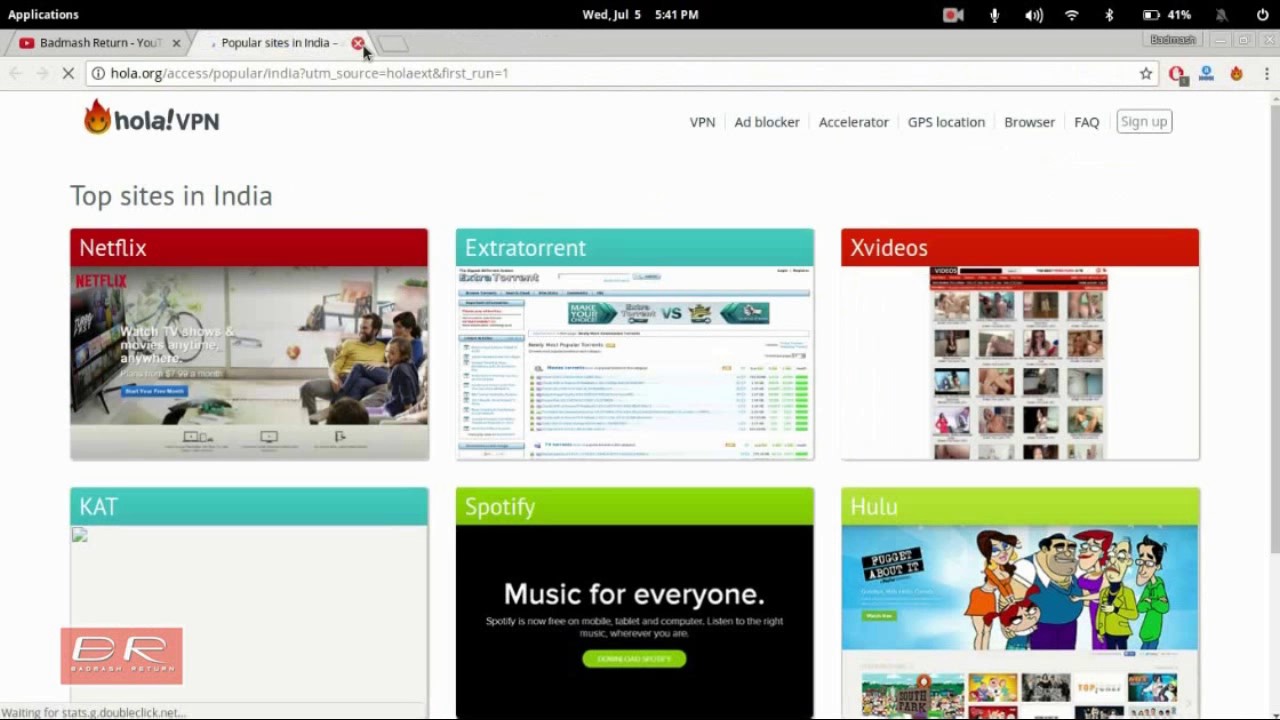Click the page's vertical scrollbar
The width and height of the screenshot is (1280, 720).
point(1274,330)
